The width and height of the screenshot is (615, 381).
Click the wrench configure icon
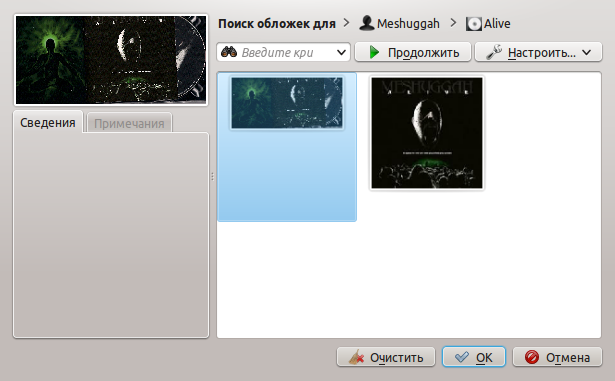click(494, 52)
